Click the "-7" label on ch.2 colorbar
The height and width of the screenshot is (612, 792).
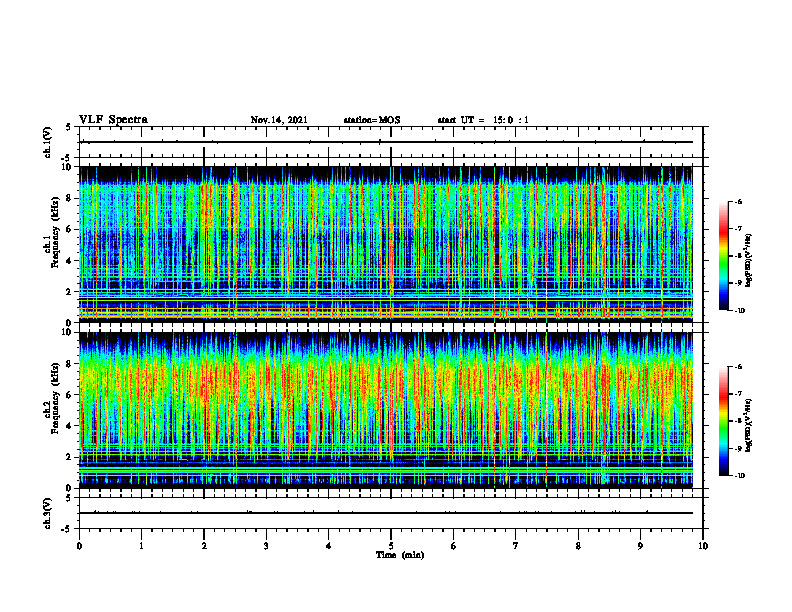738,394
